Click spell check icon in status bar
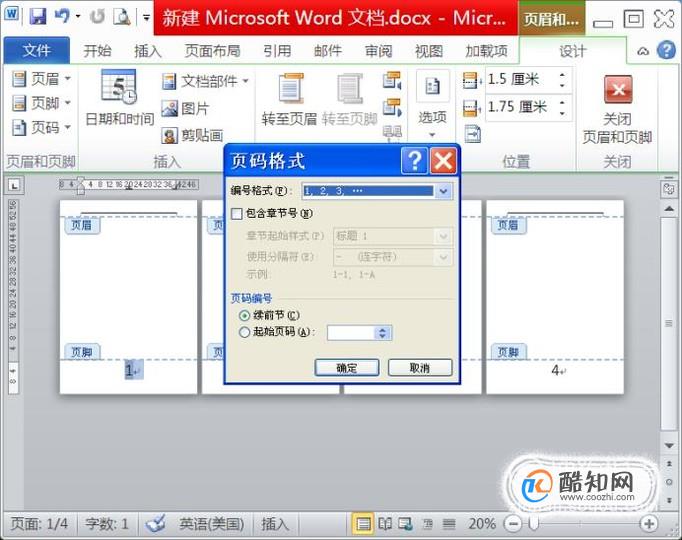This screenshot has width=682, height=540. click(x=155, y=523)
